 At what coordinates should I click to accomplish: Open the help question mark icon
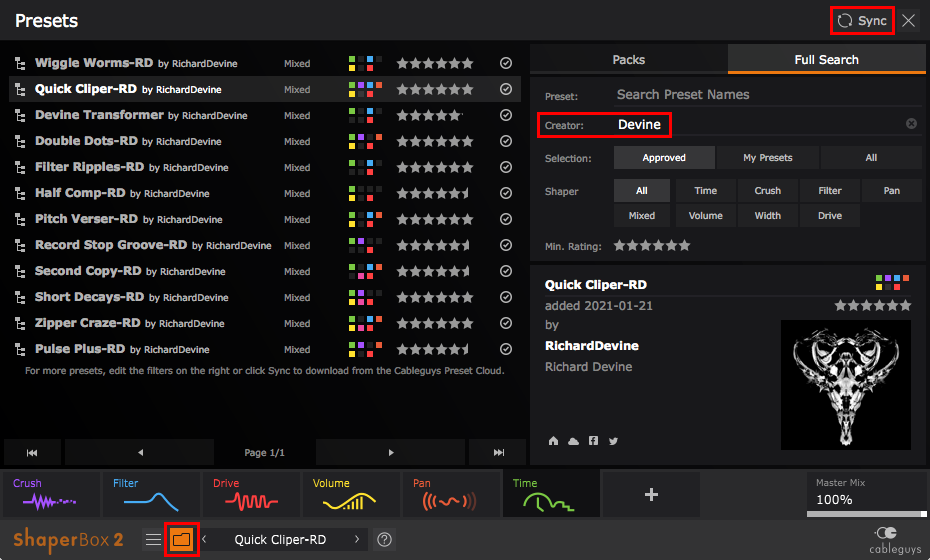384,539
